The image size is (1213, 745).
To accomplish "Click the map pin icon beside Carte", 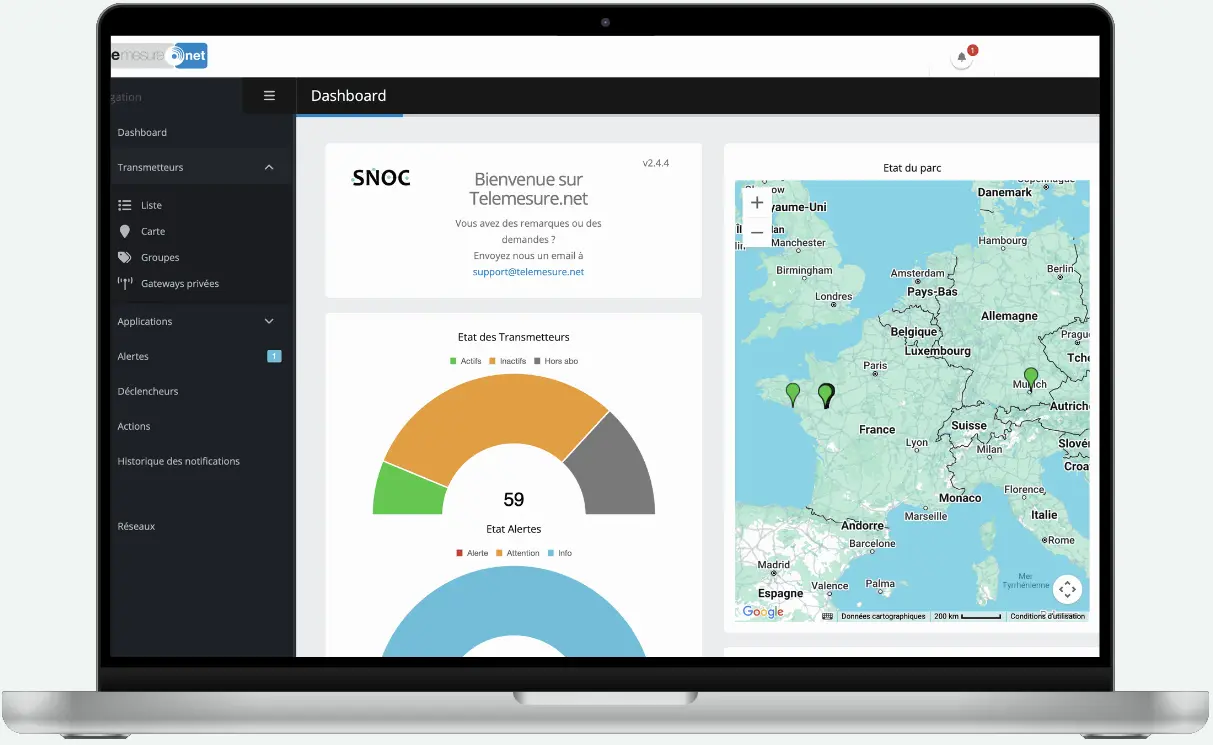I will pyautogui.click(x=125, y=231).
